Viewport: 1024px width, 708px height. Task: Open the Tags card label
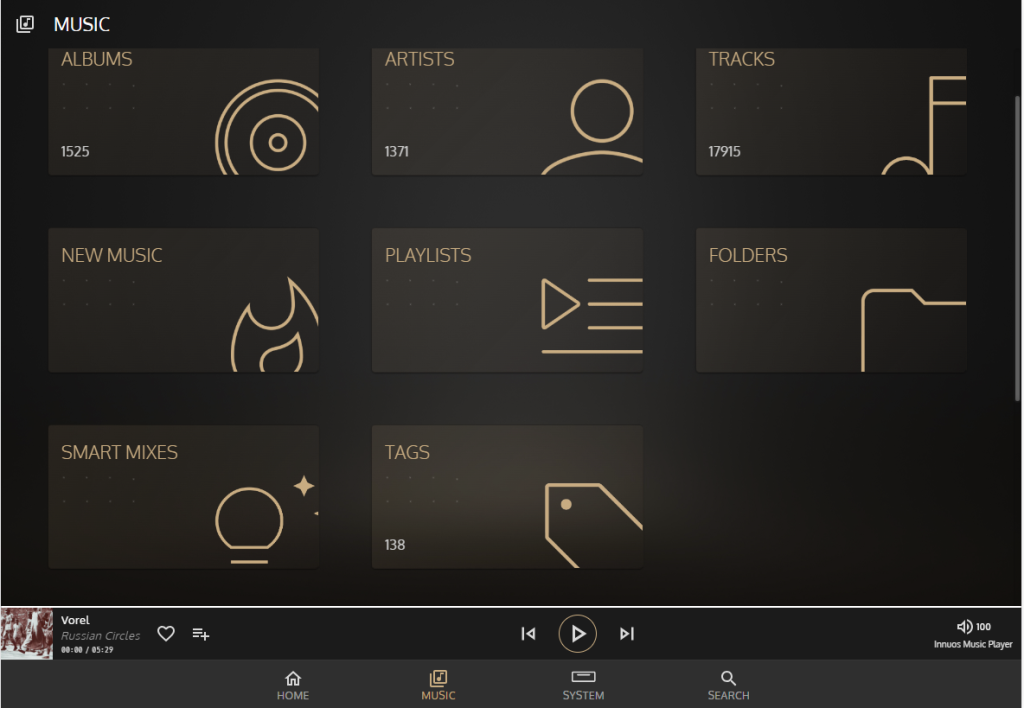tap(407, 453)
